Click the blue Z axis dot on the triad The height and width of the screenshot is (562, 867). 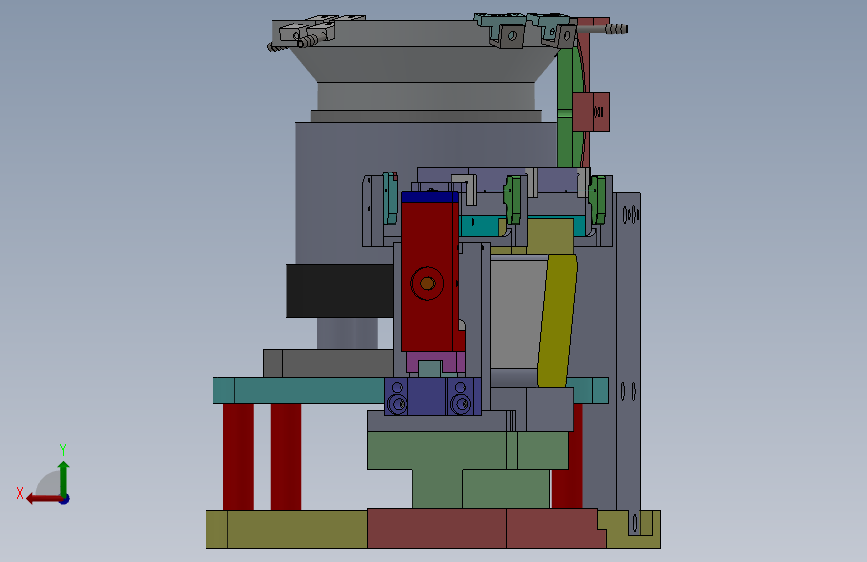(x=65, y=499)
